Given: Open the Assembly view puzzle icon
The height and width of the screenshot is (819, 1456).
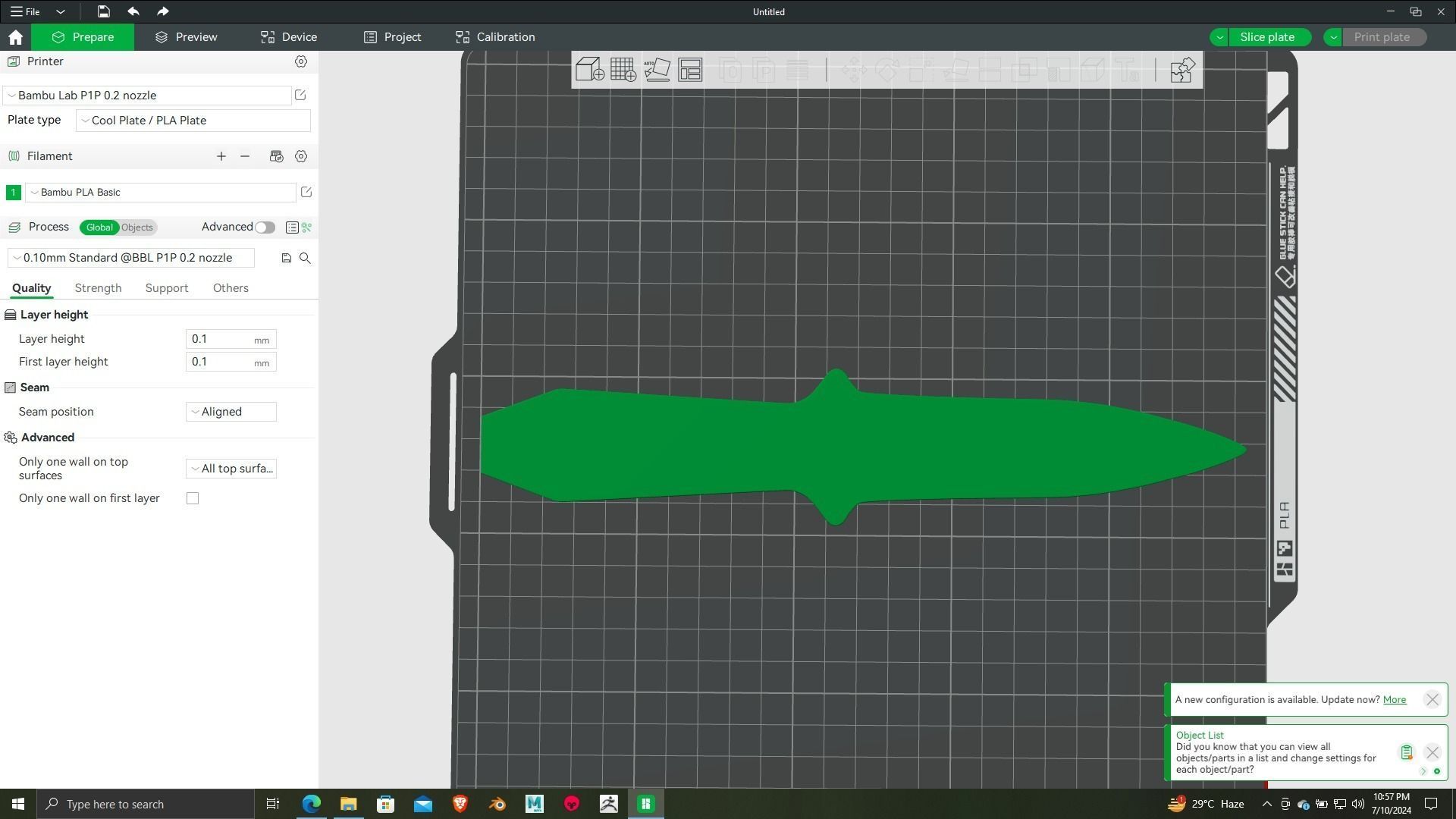Looking at the screenshot, I should [1182, 70].
